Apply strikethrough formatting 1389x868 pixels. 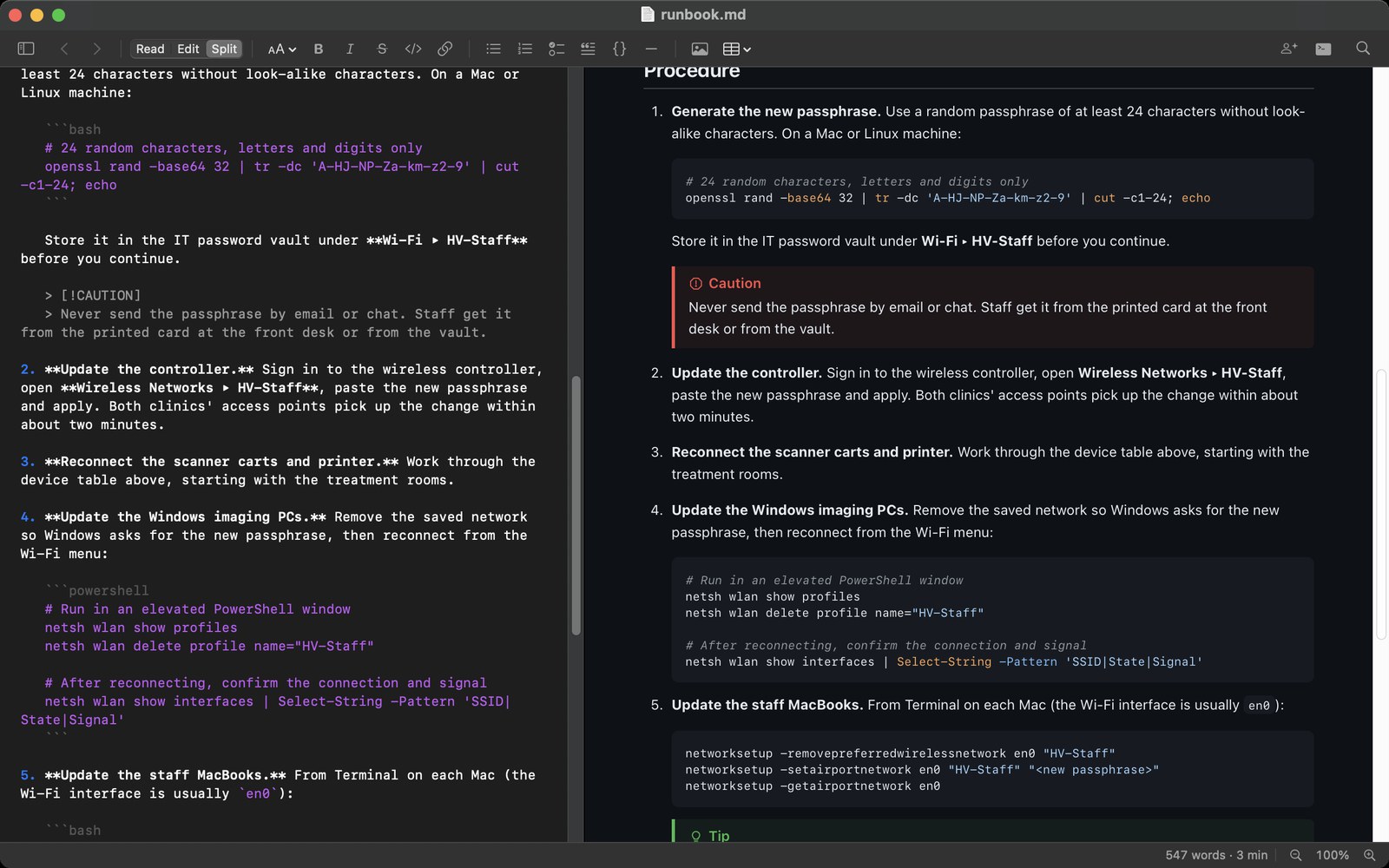tap(382, 49)
